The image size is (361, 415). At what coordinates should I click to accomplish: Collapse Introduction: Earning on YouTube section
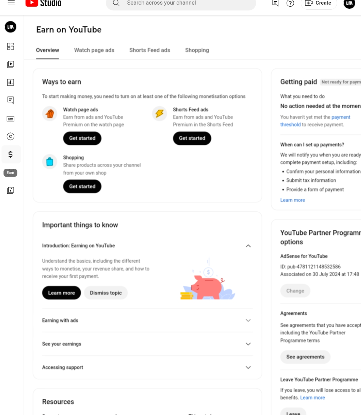(x=248, y=246)
